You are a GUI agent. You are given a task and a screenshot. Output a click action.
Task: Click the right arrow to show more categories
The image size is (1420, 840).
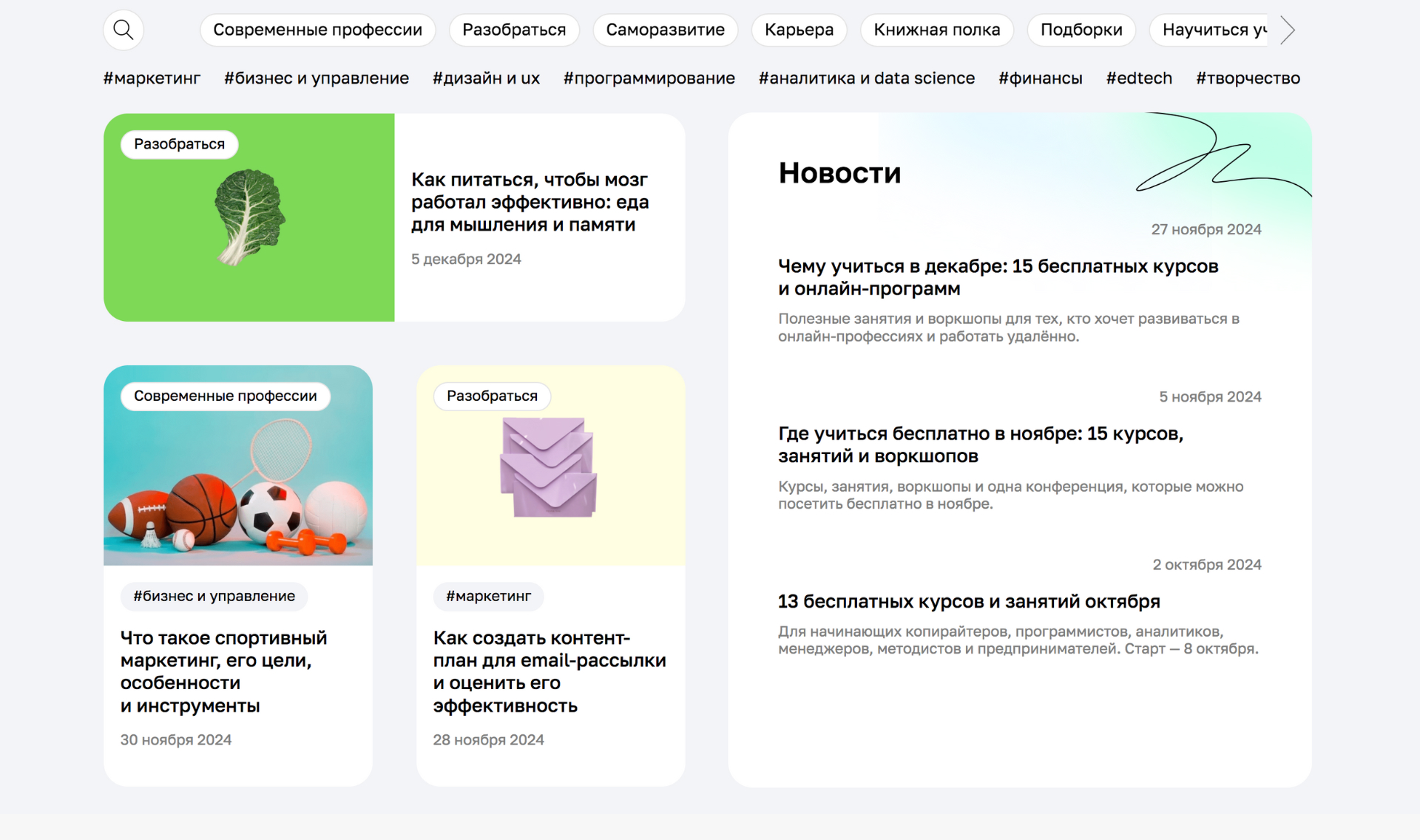coord(1288,30)
